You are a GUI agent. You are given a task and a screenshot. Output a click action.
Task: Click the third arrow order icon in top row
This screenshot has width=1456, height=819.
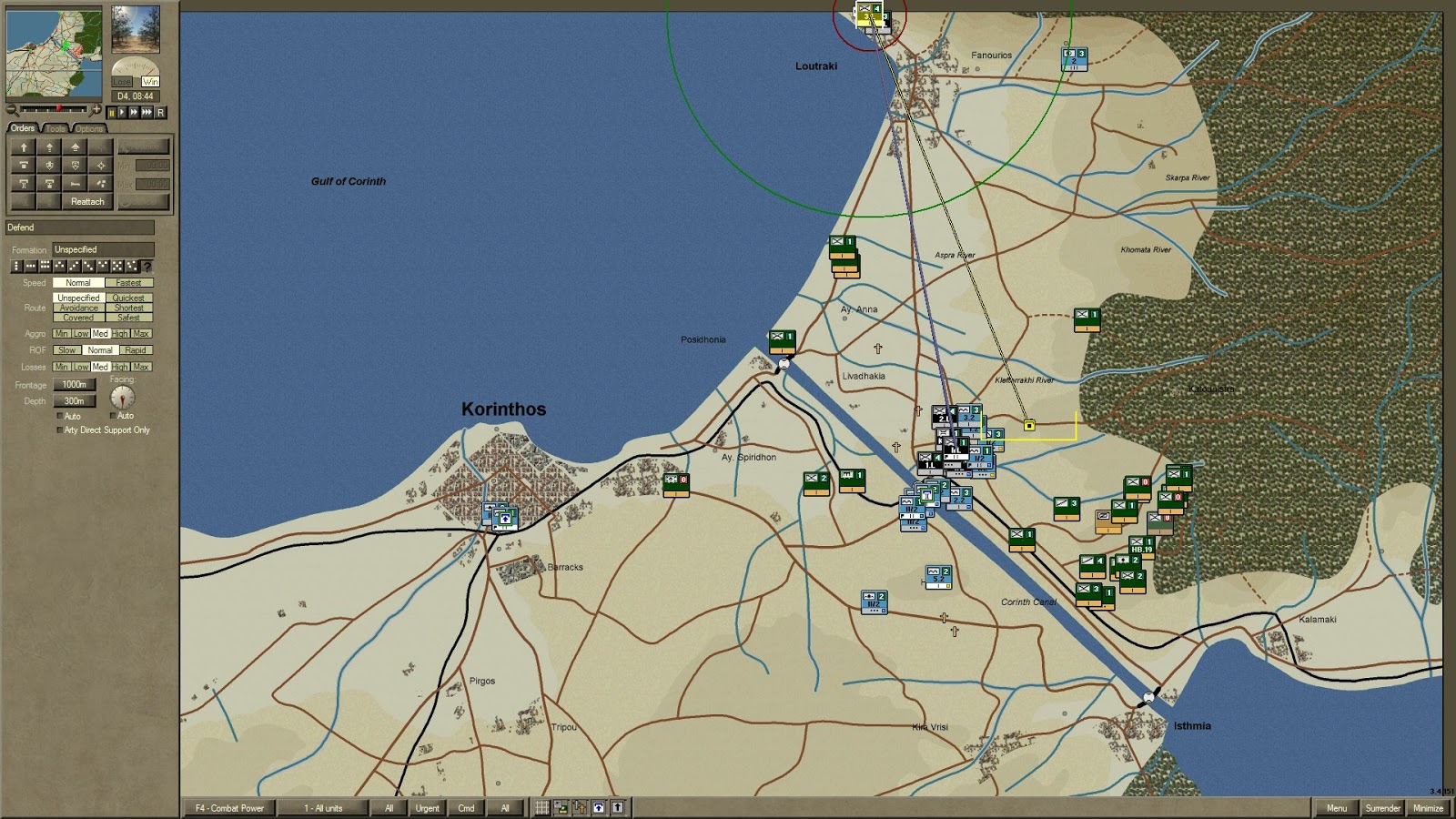point(75,147)
